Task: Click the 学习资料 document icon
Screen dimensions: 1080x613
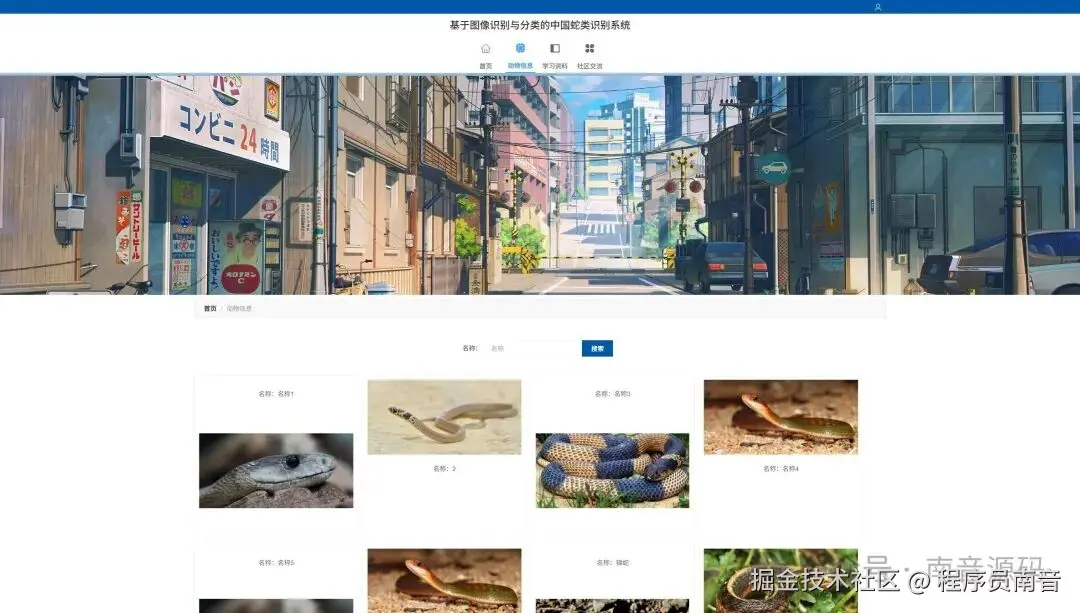Action: coord(555,47)
